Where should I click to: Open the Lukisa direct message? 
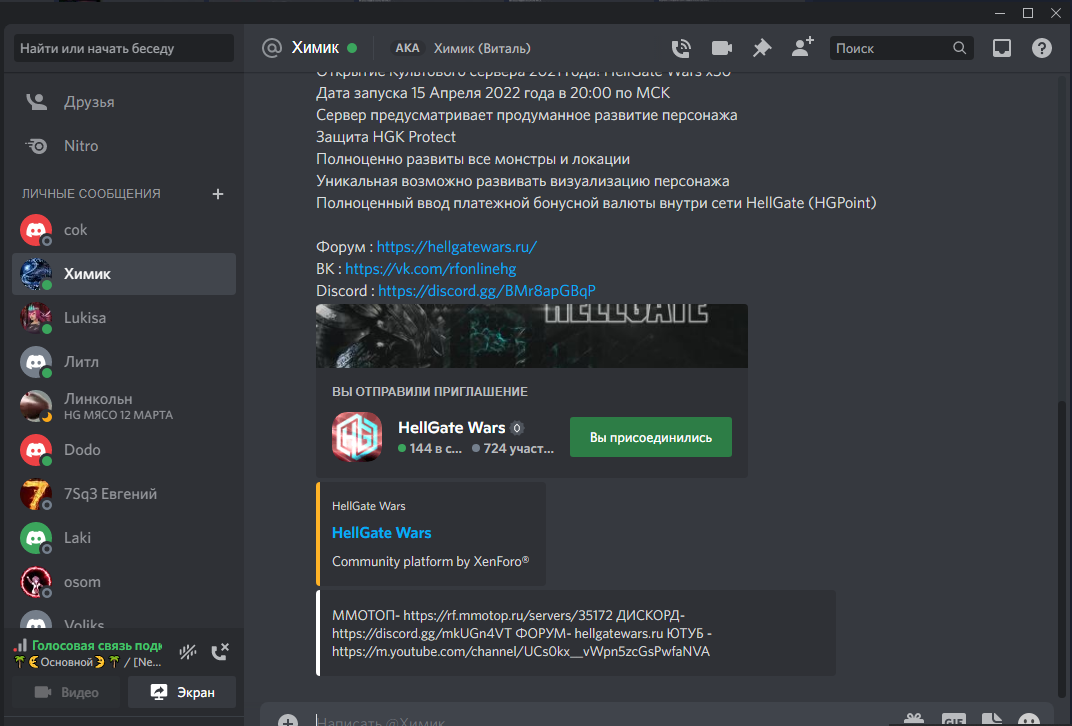124,318
